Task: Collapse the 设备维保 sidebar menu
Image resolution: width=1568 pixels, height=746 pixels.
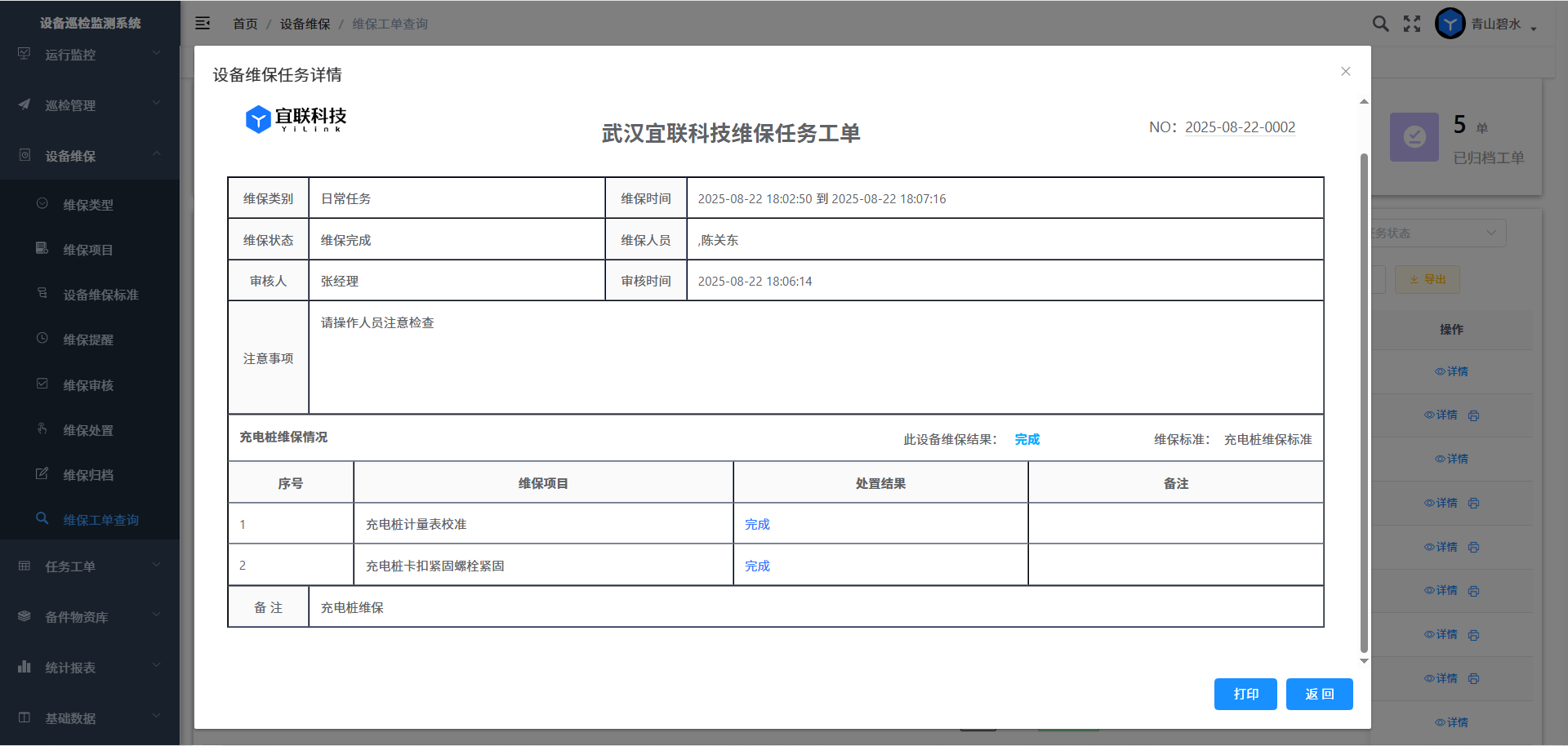Action: pyautogui.click(x=90, y=156)
